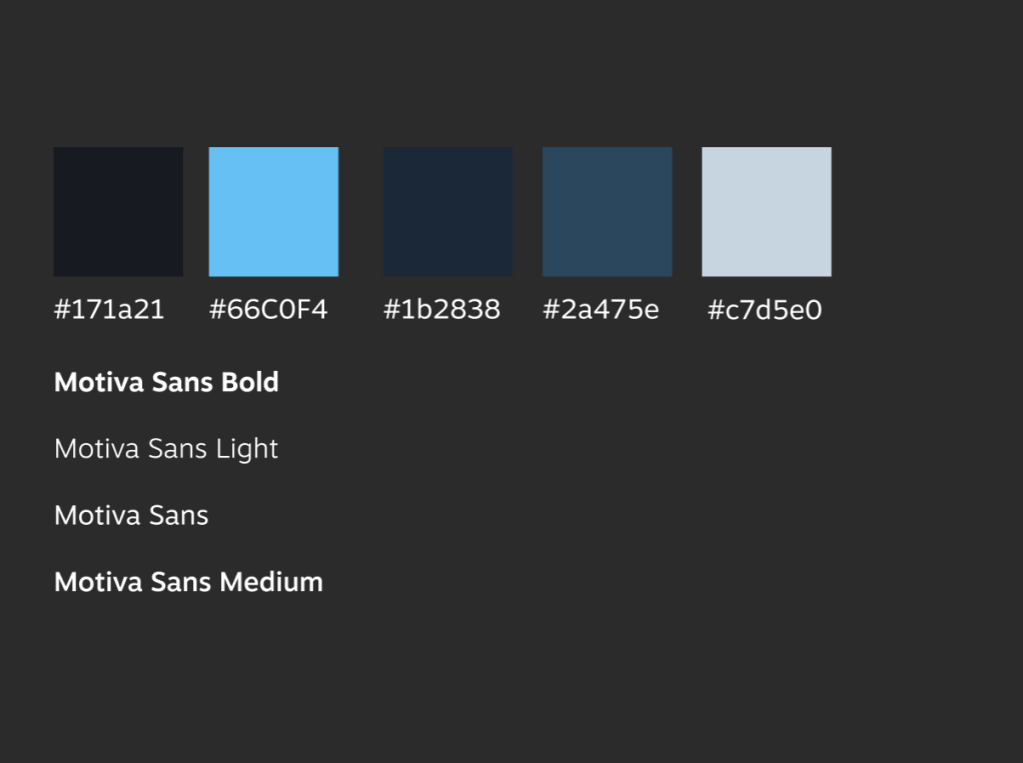Click the #171a21 hex code label

(109, 310)
